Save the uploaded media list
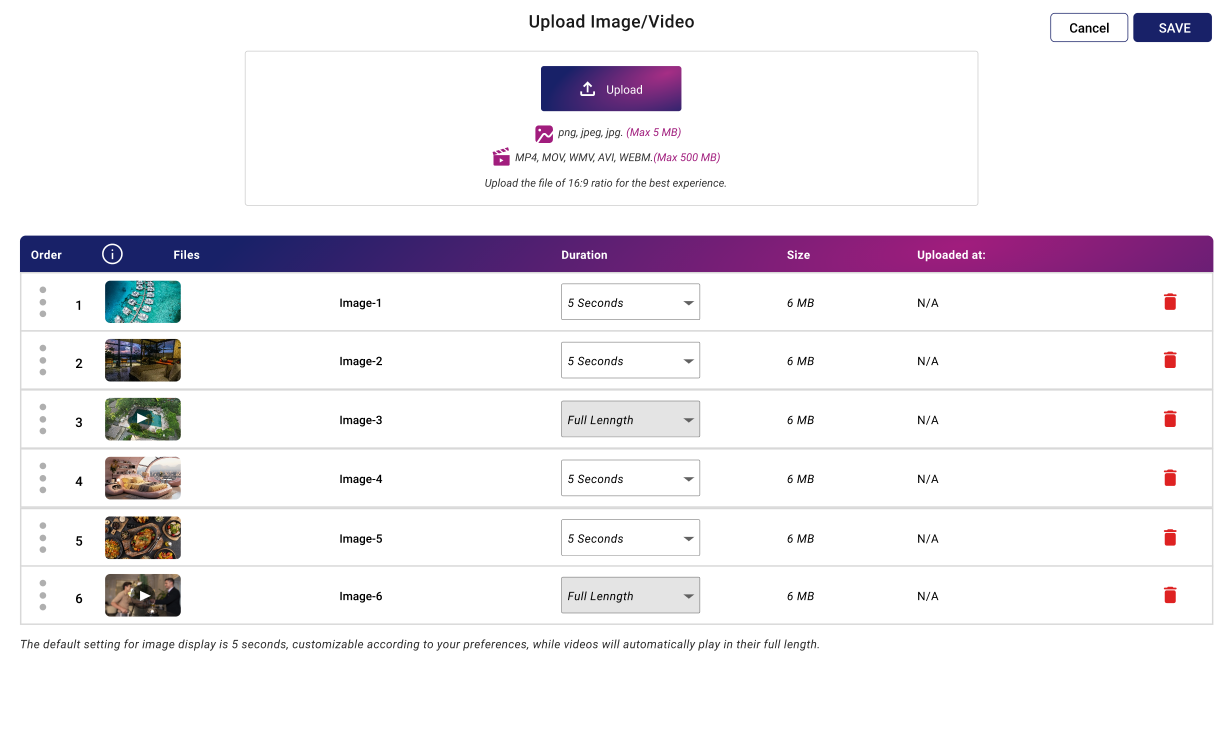The width and height of the screenshot is (1223, 737). click(1172, 28)
